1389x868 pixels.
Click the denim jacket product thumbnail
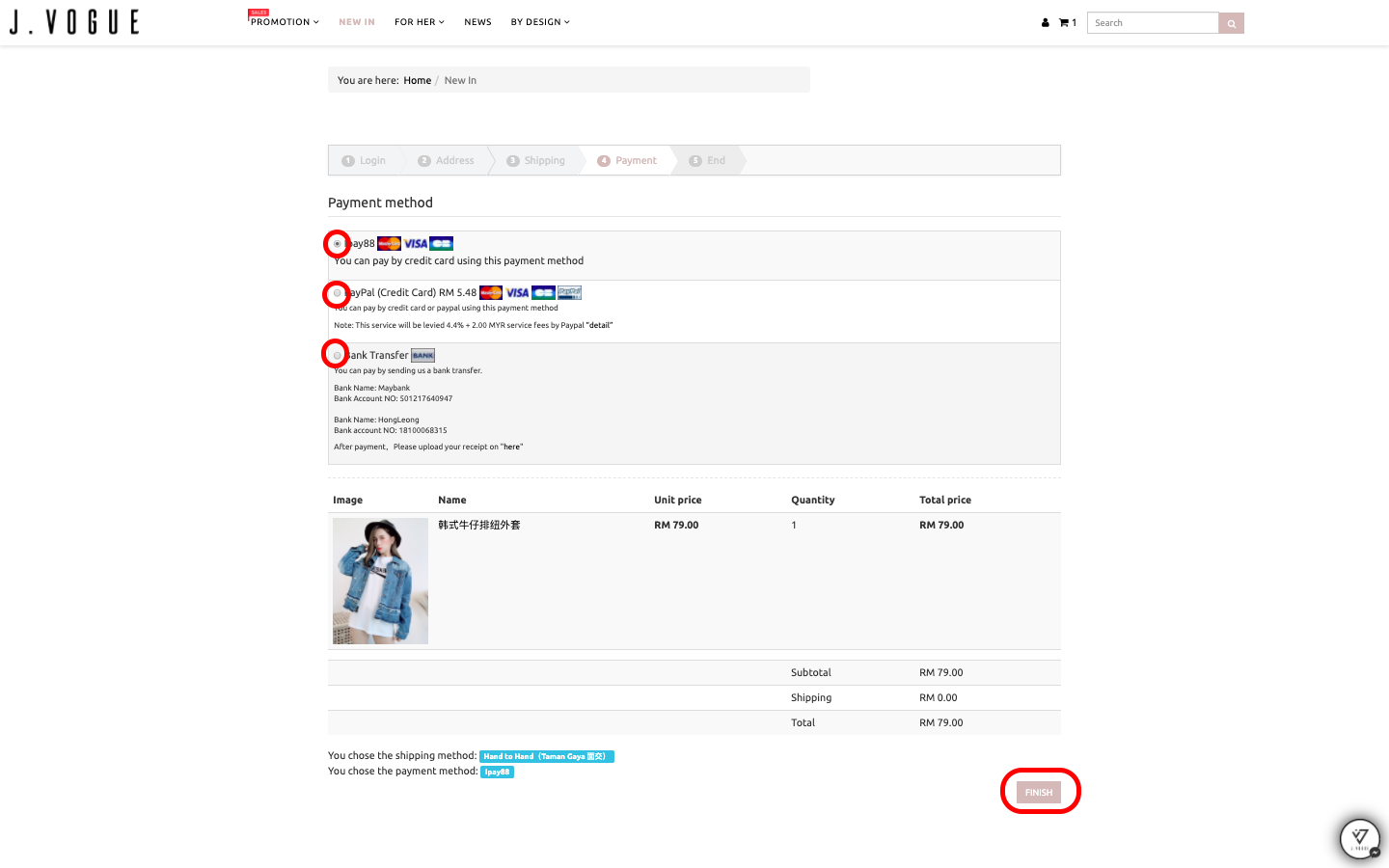380,581
